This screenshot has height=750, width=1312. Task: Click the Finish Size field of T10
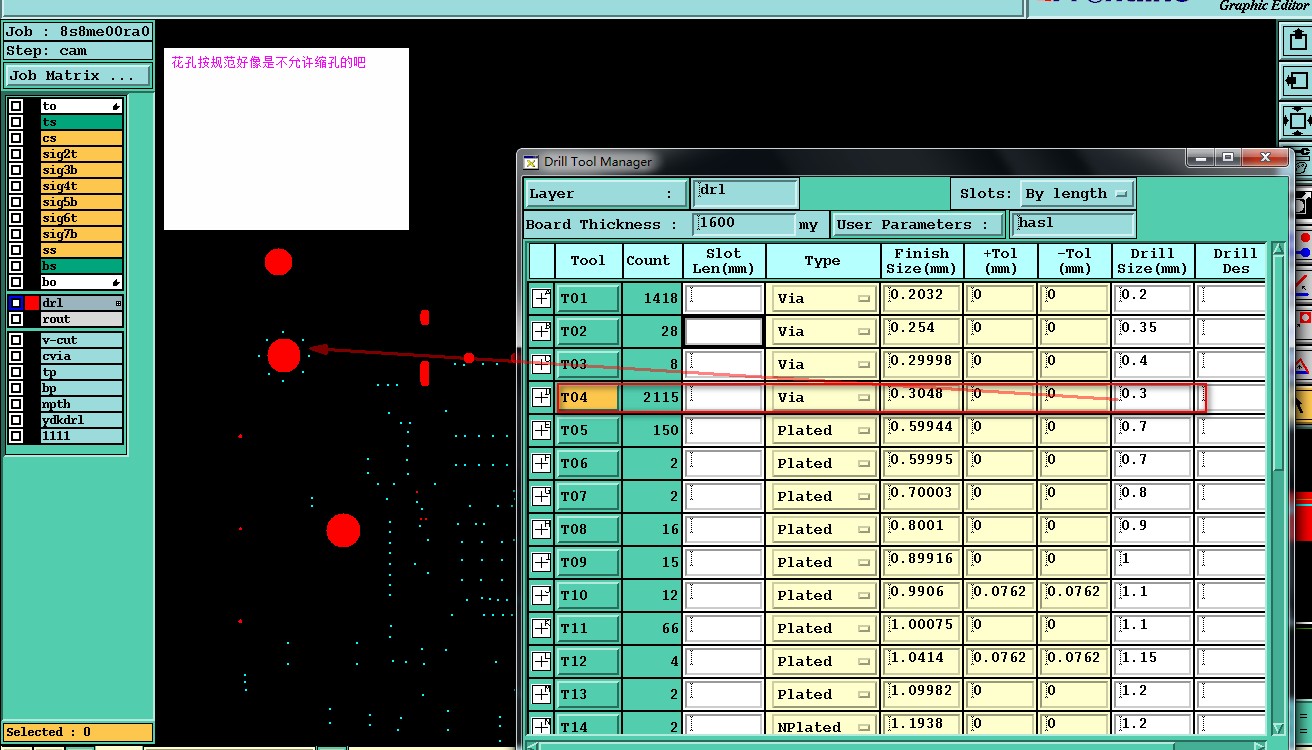click(922, 595)
